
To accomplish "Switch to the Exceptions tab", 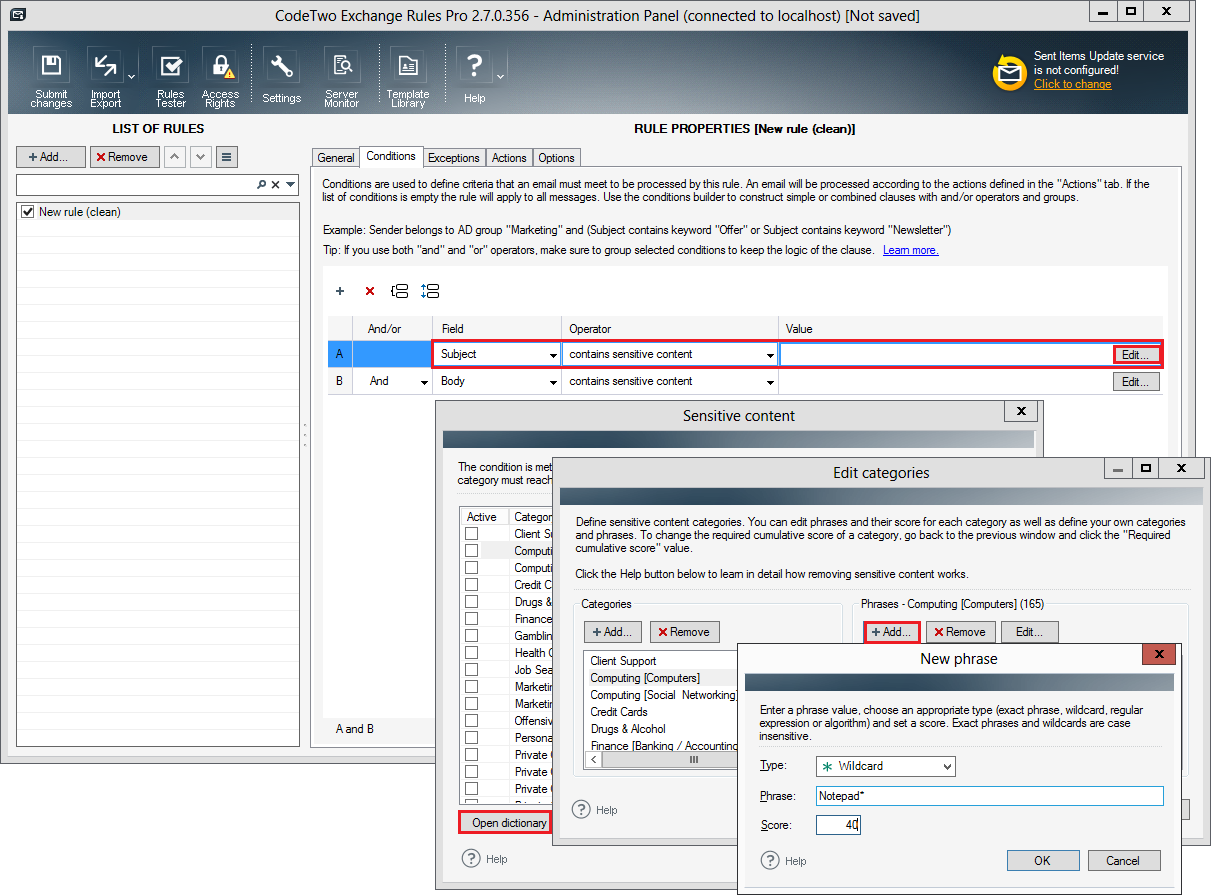I will pyautogui.click(x=454, y=158).
